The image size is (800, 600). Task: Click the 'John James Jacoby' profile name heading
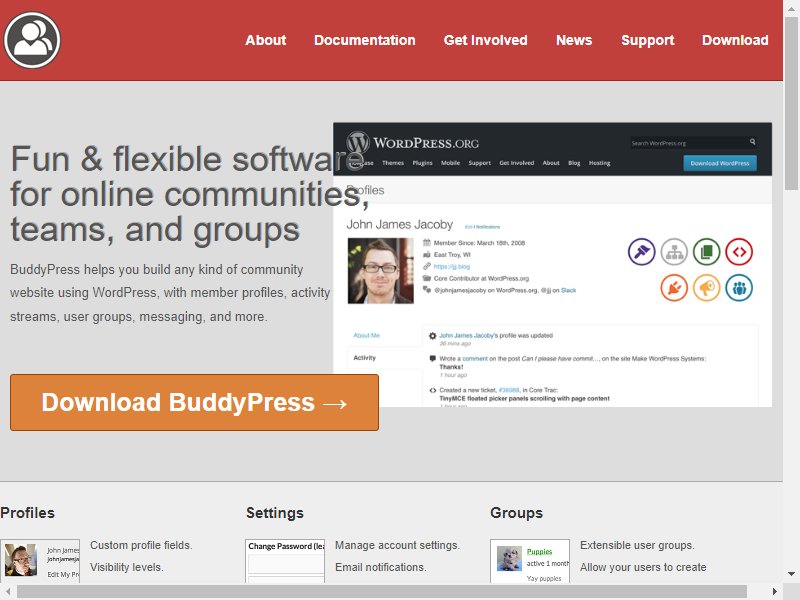click(399, 224)
